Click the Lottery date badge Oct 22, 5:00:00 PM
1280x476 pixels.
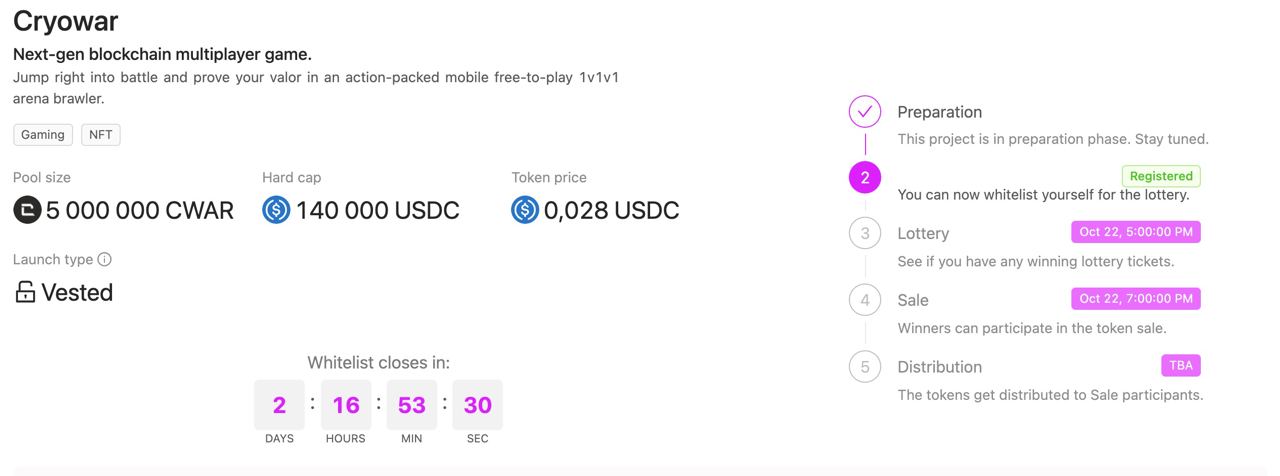pos(1136,232)
